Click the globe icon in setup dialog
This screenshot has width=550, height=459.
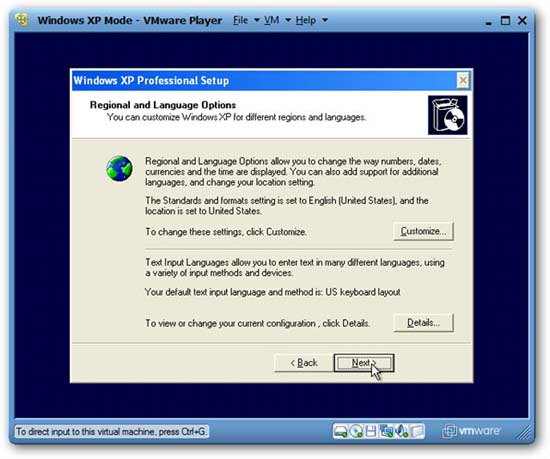pyautogui.click(x=119, y=169)
